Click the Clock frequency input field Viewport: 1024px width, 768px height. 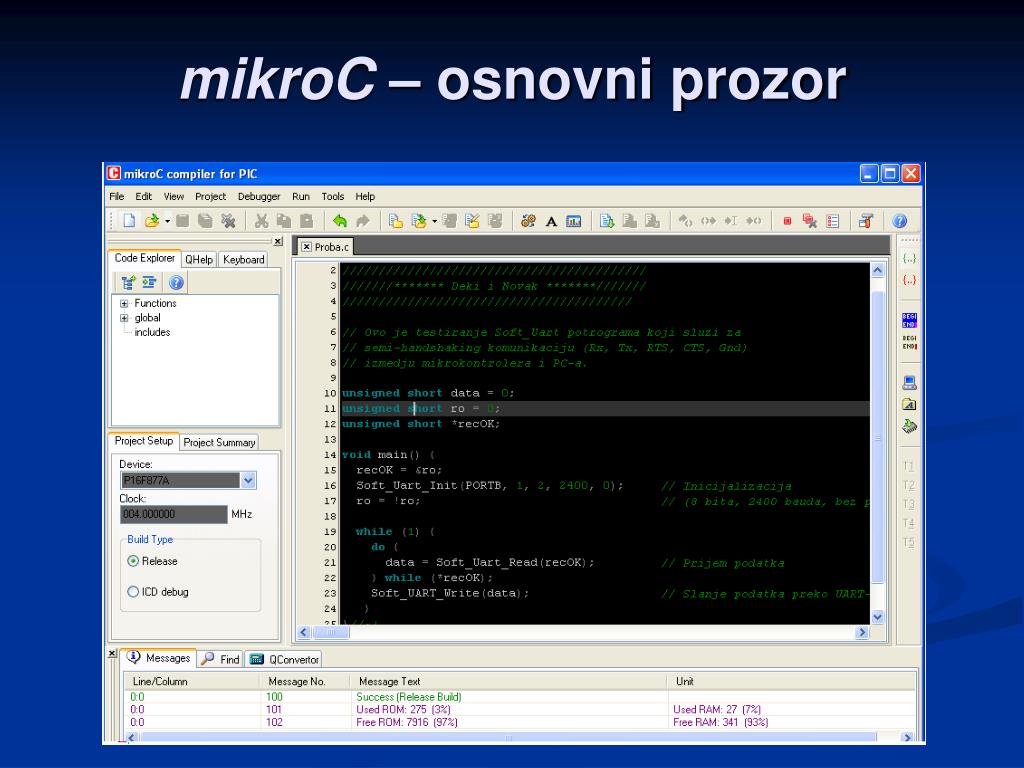[174, 514]
